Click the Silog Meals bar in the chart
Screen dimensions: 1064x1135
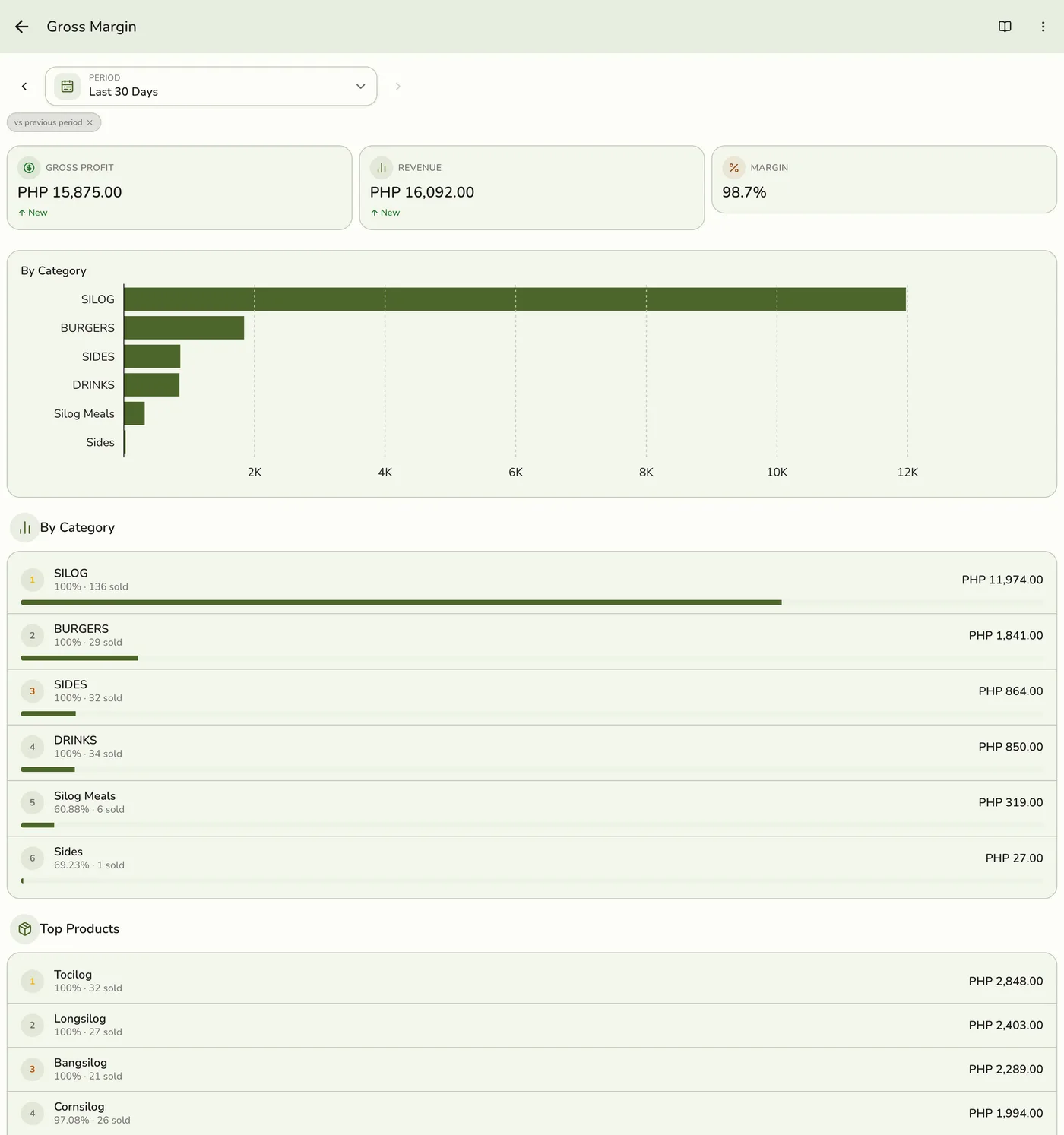point(134,413)
